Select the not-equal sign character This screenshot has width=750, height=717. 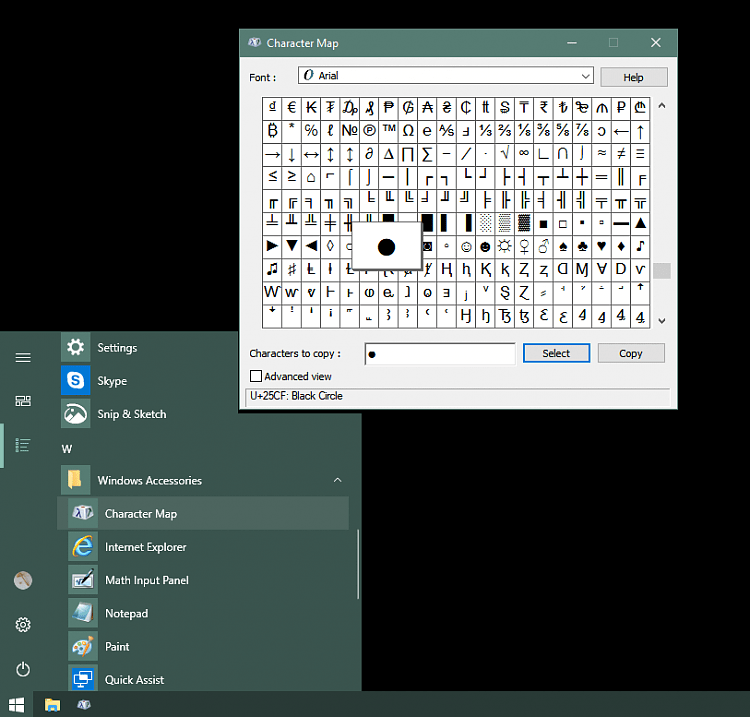click(x=621, y=154)
